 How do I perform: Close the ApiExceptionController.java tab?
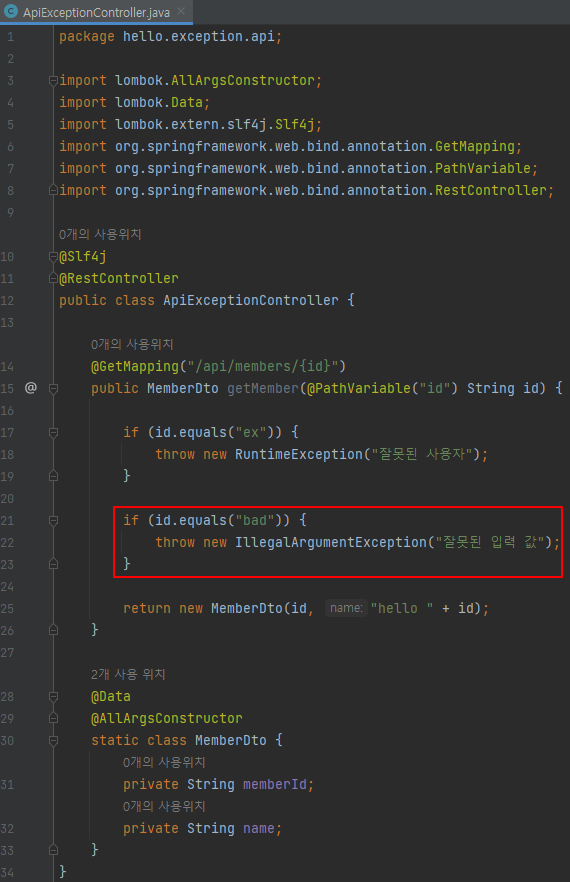(x=181, y=11)
